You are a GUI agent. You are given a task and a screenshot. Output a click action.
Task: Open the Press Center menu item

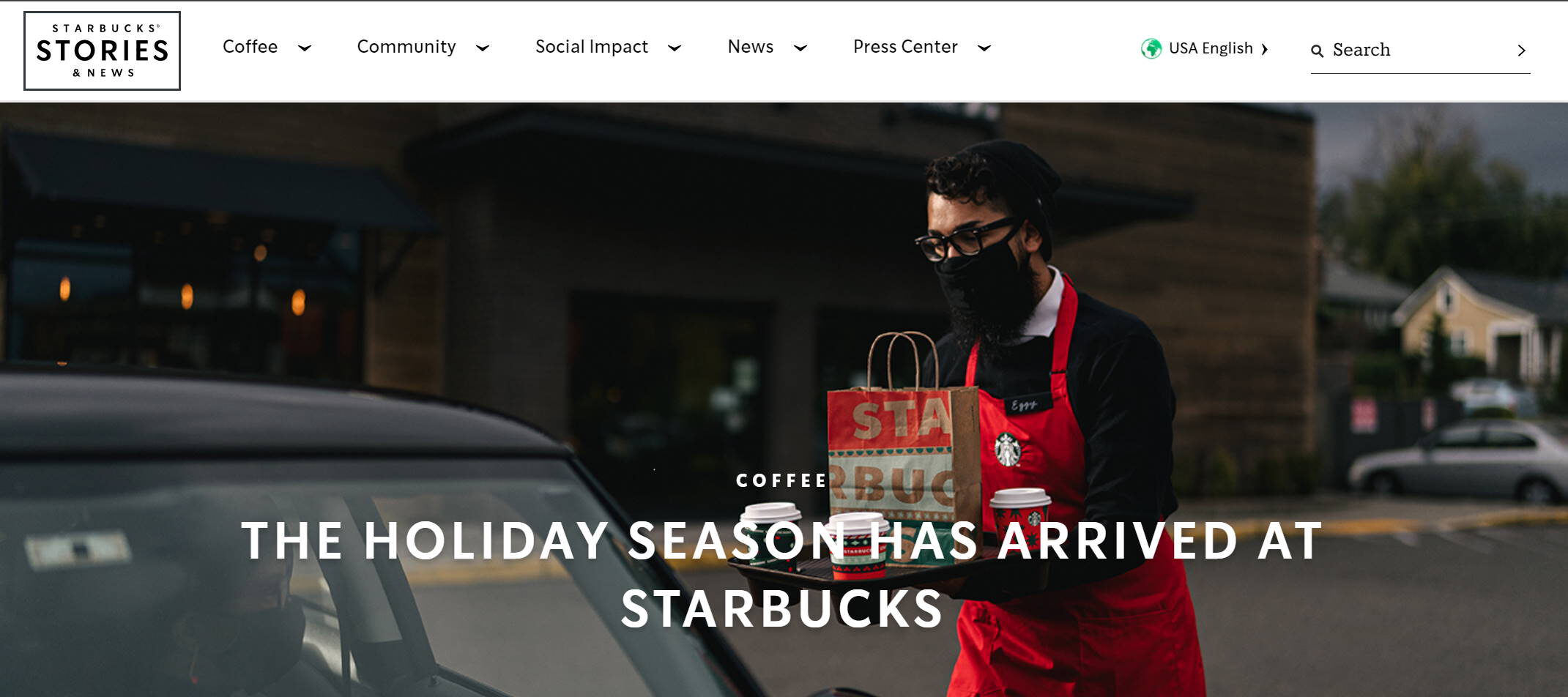[x=905, y=47]
